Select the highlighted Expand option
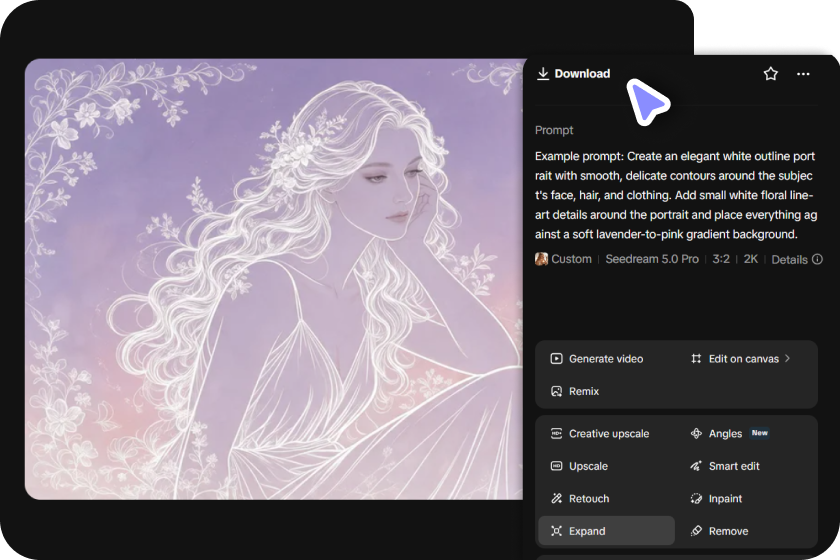The height and width of the screenshot is (560, 840). coord(606,531)
